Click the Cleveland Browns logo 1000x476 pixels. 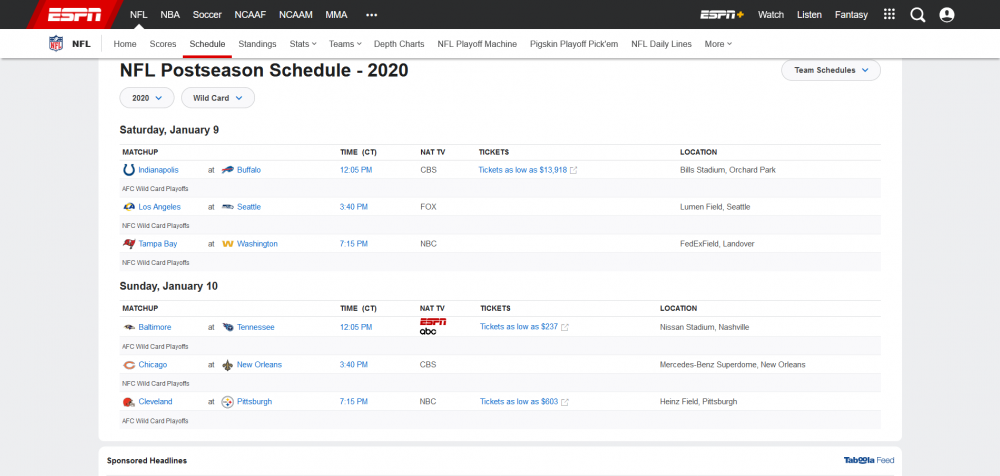(129, 401)
